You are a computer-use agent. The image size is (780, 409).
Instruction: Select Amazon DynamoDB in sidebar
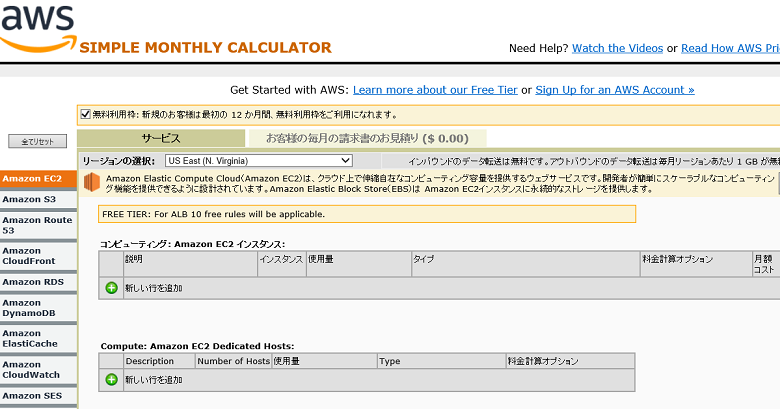(x=38, y=308)
